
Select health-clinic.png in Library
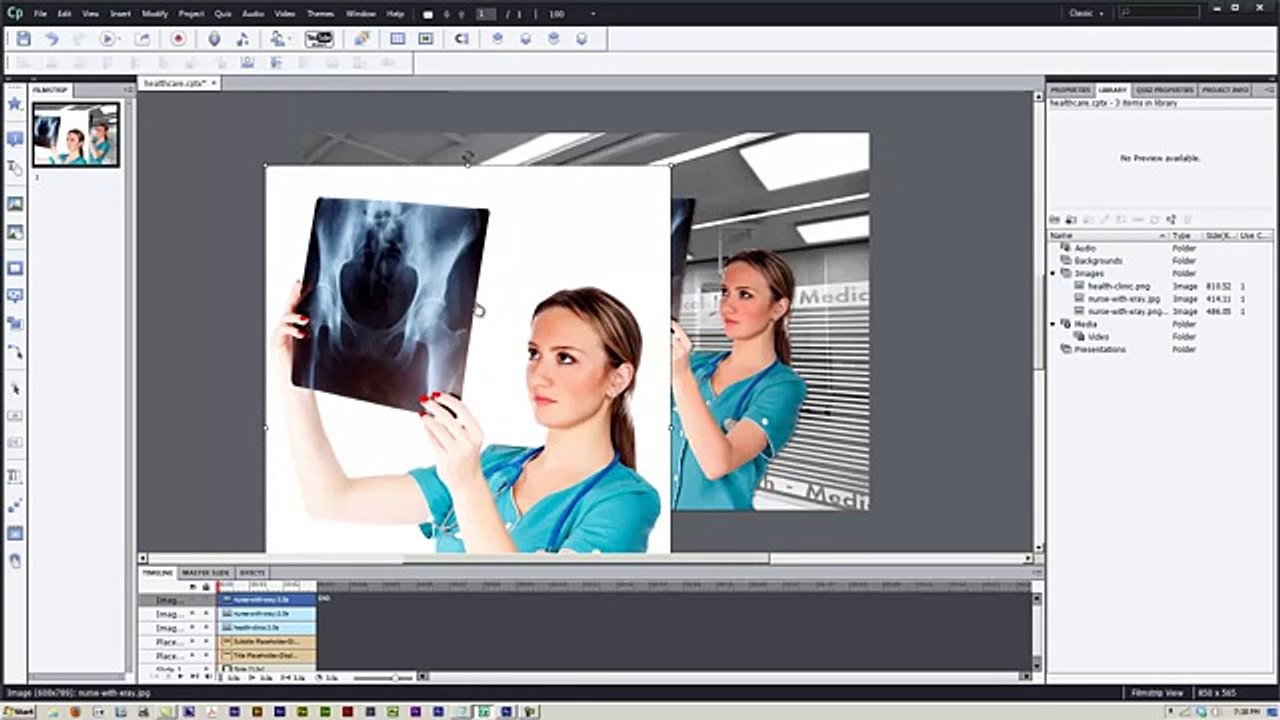[1119, 286]
